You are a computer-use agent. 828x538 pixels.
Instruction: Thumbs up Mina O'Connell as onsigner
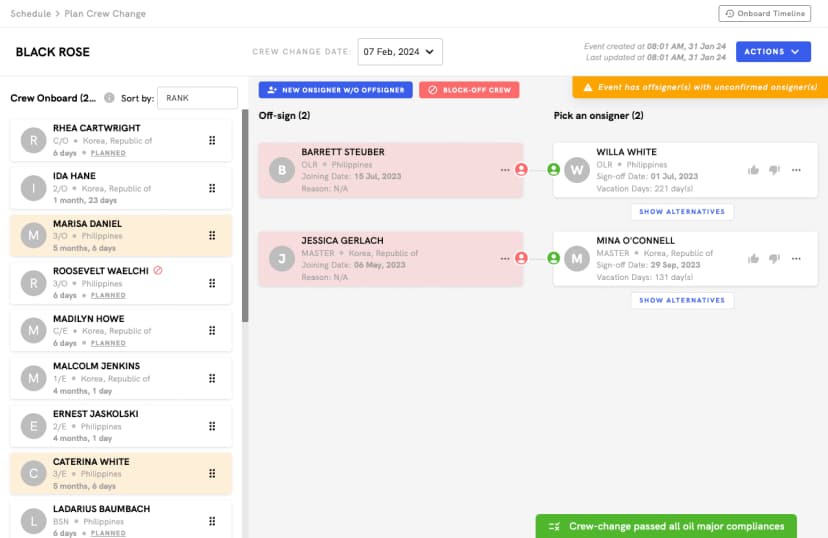[754, 258]
